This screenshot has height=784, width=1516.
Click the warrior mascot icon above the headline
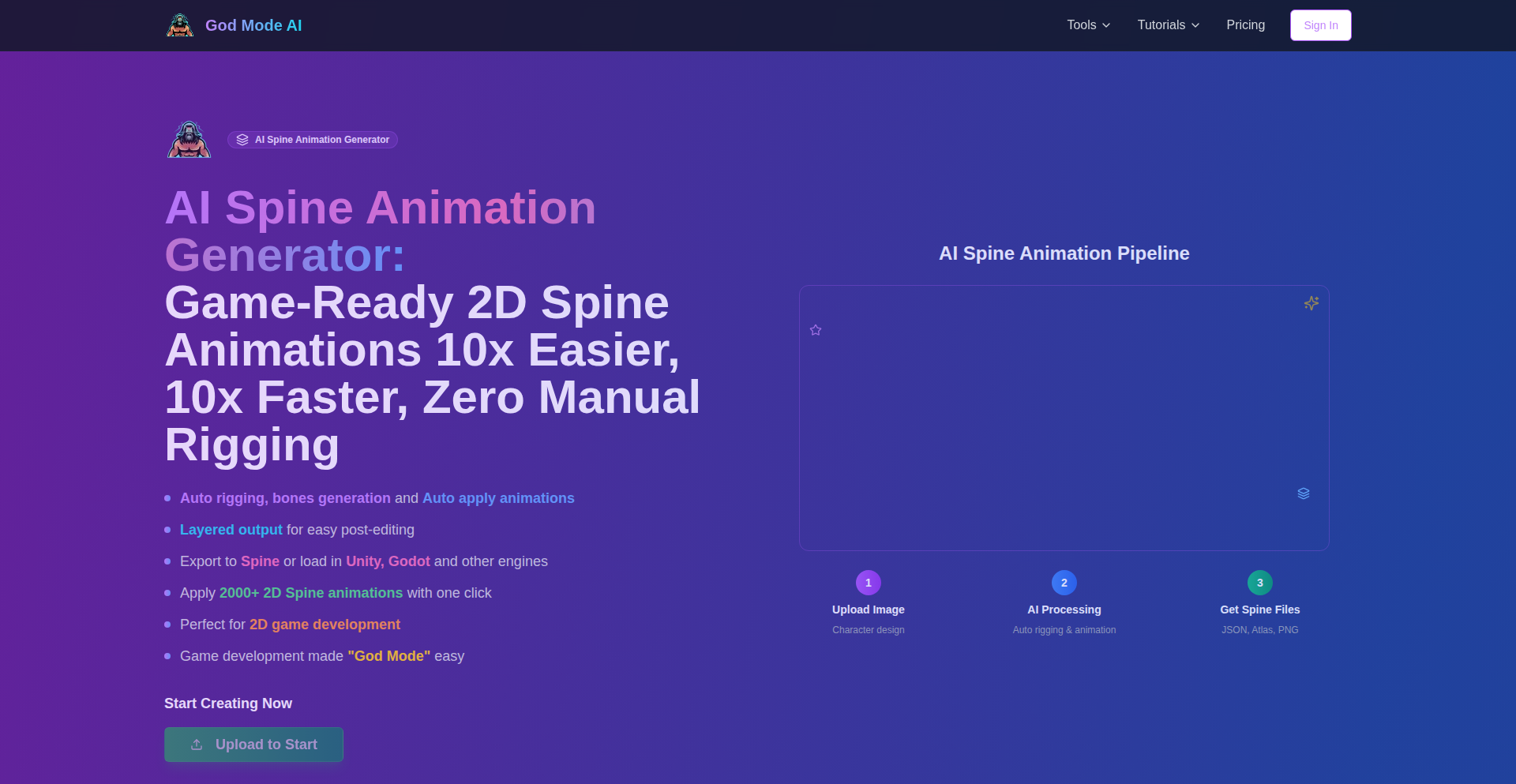pyautogui.click(x=189, y=140)
